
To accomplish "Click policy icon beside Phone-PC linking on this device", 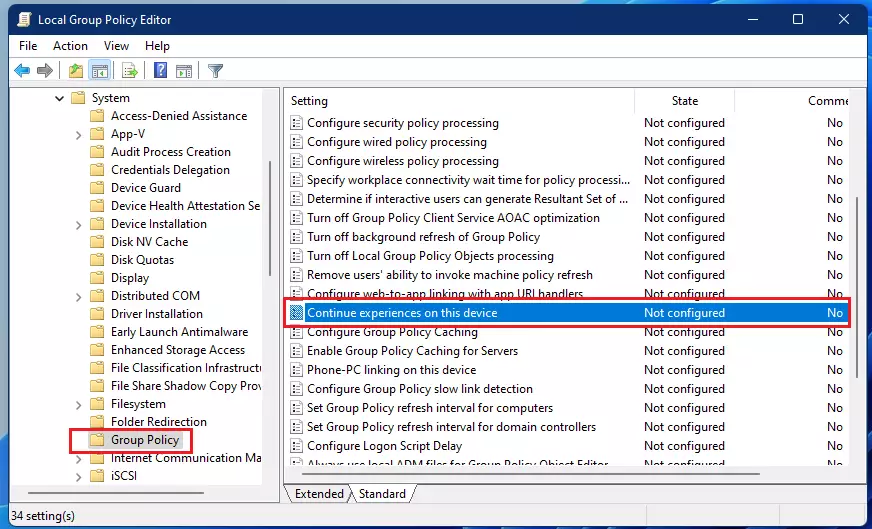I will (296, 370).
